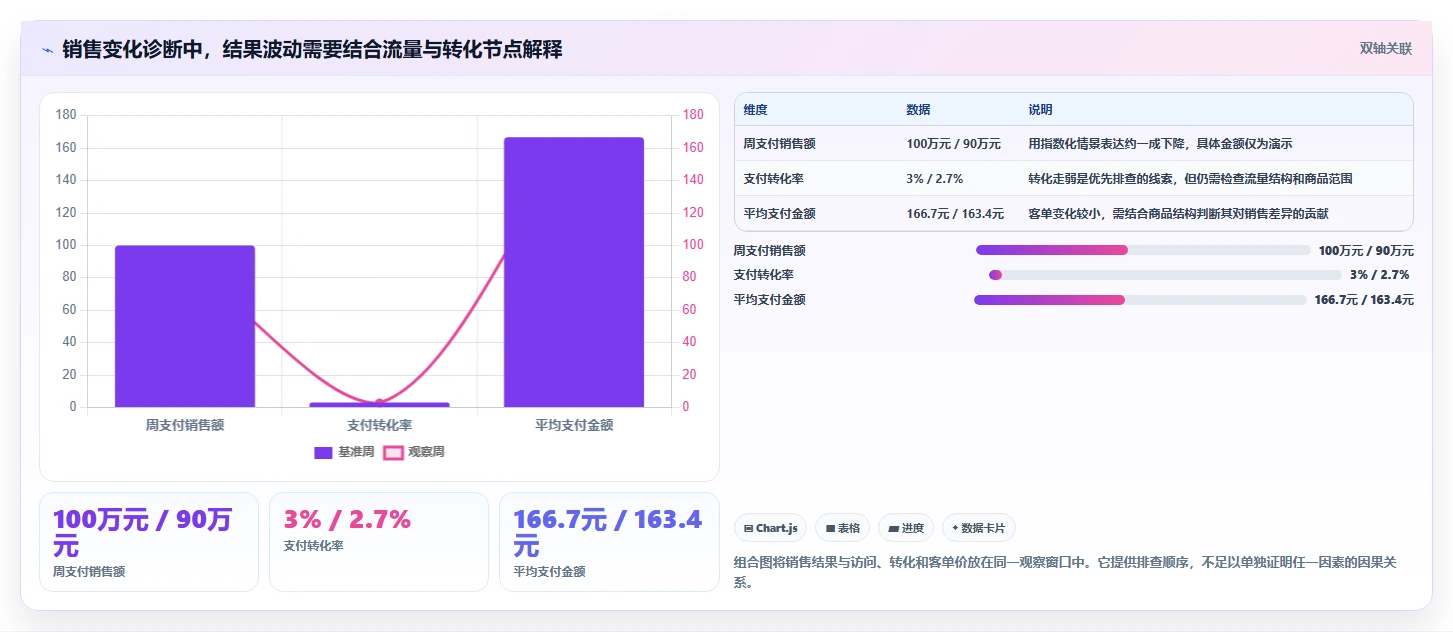Toggle the 基准周 legend entry
This screenshot has height=632, width=1453.
click(x=344, y=452)
